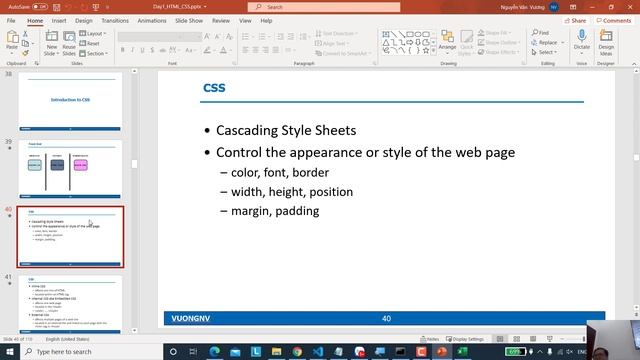Click Clear All Formatting icon
Screen dimensions: 640x360
(229, 37)
